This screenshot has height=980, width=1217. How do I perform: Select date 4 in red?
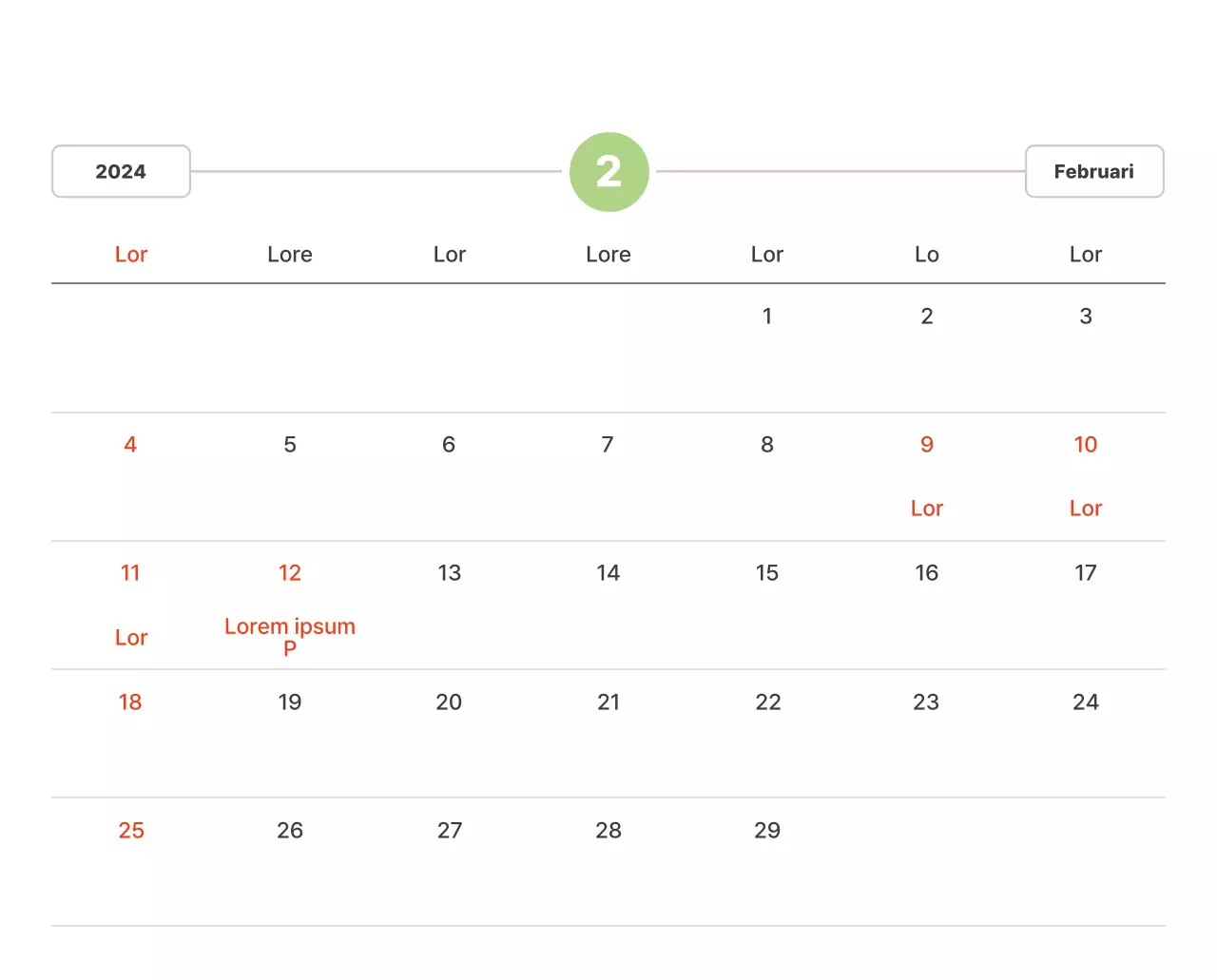pyautogui.click(x=130, y=445)
